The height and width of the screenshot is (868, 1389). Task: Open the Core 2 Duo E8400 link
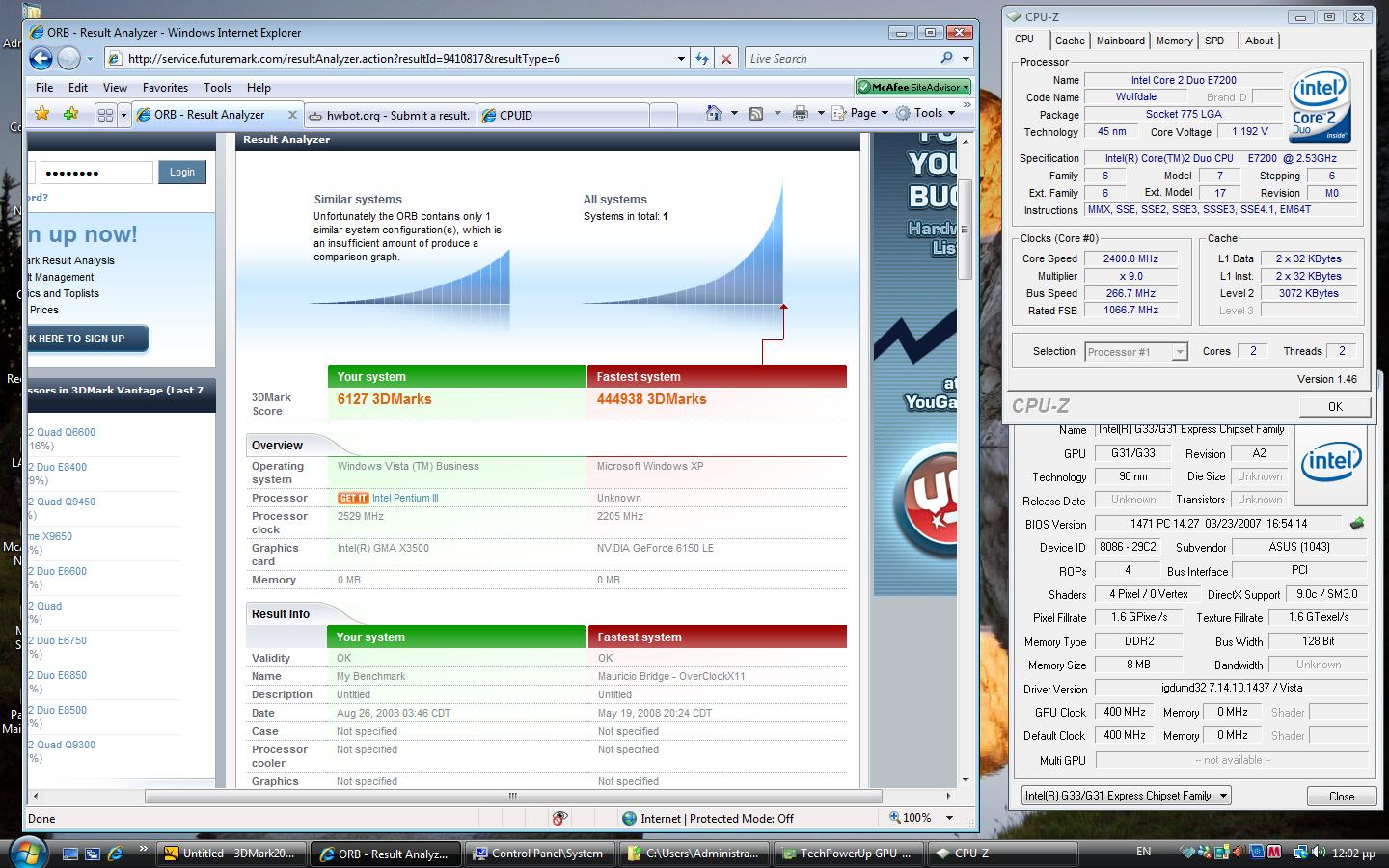pyautogui.click(x=57, y=467)
